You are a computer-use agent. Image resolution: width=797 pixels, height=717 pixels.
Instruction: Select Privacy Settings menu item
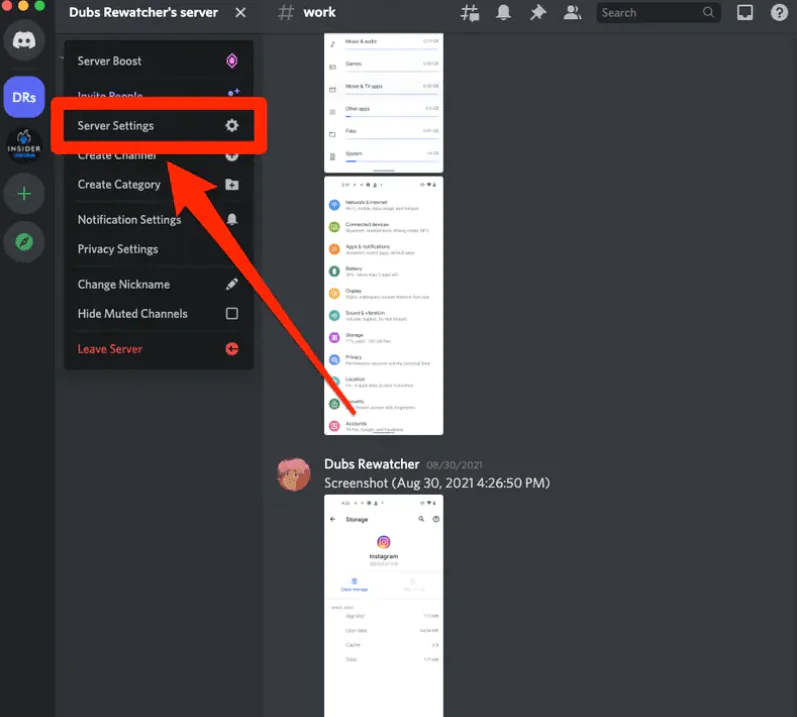tap(159, 249)
